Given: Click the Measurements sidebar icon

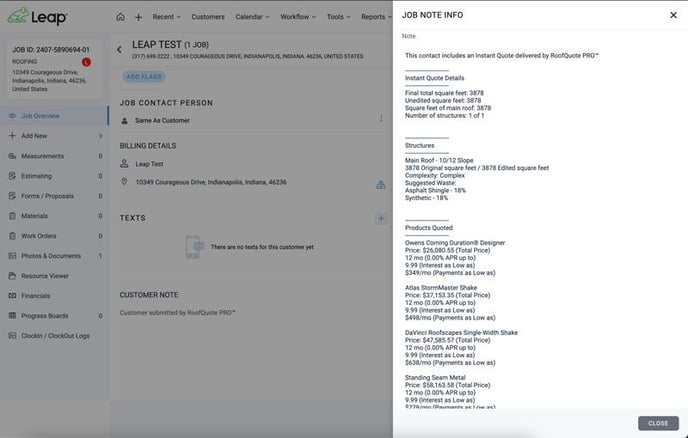Looking at the screenshot, I should point(12,156).
